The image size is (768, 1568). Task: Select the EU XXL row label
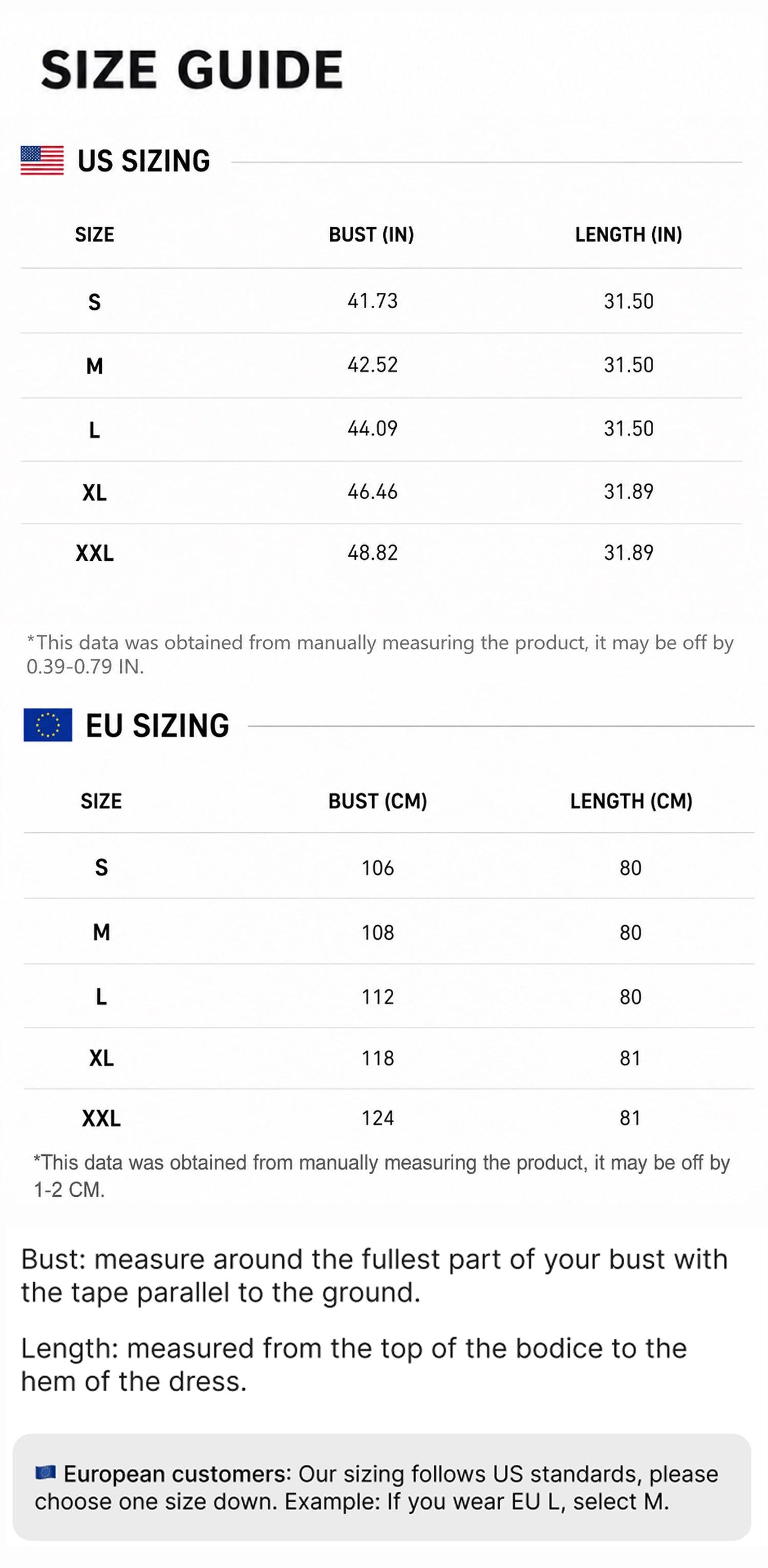tap(101, 1118)
